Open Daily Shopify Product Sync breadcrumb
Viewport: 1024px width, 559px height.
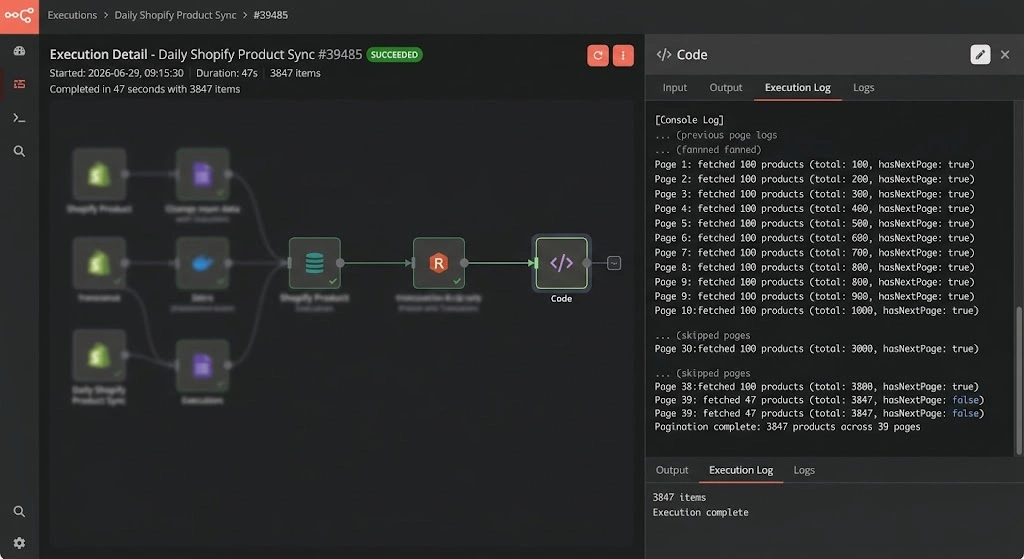coord(175,15)
